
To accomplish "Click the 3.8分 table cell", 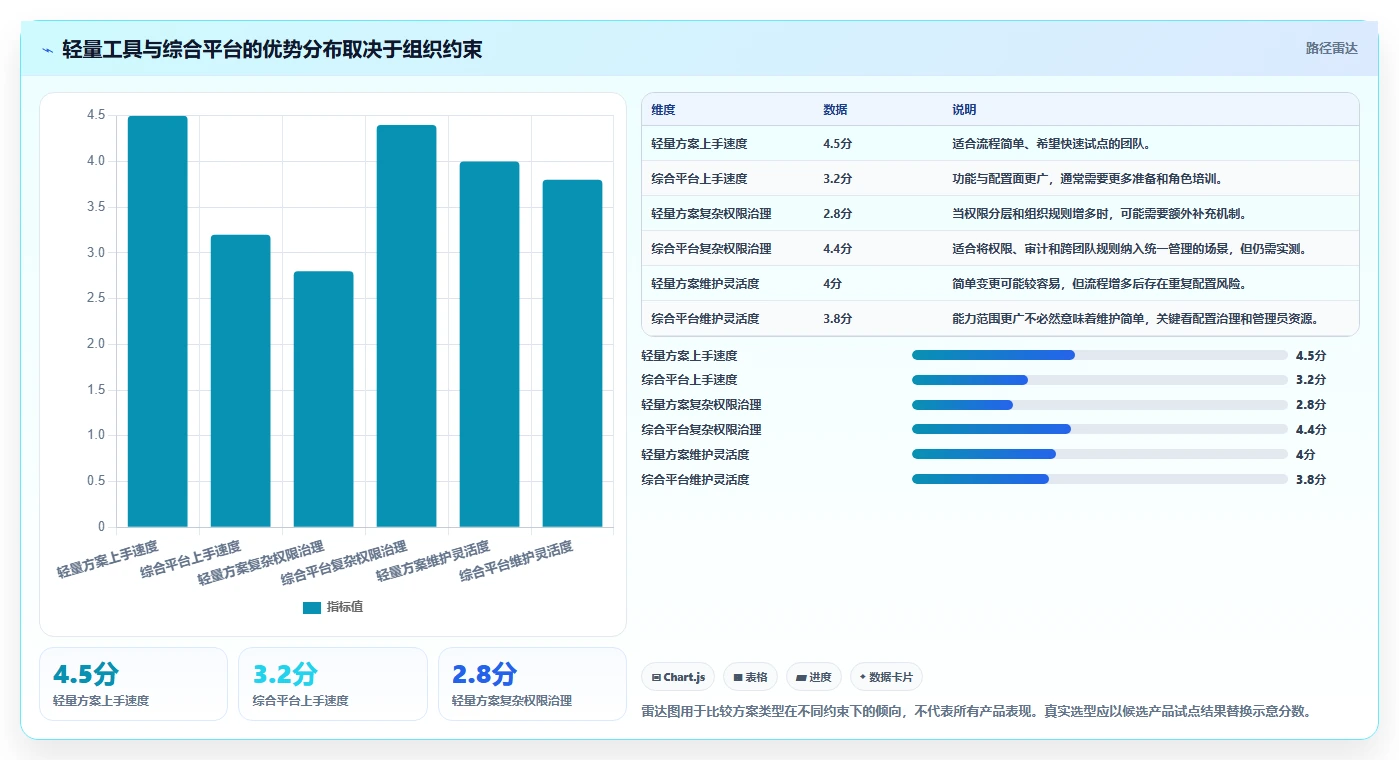I will 838,319.
